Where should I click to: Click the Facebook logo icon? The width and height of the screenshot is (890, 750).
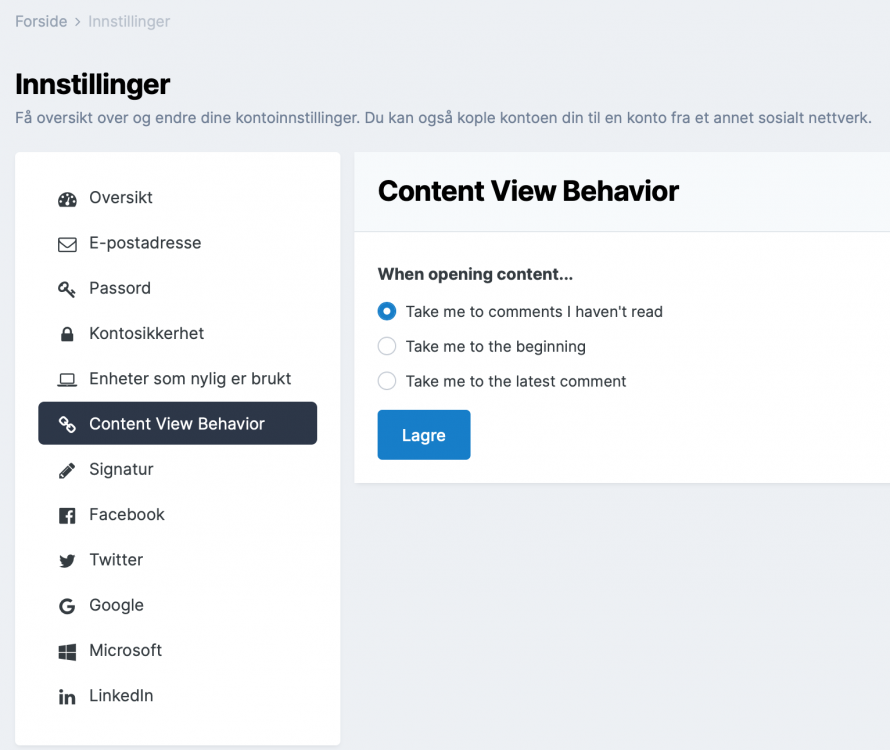(x=67, y=516)
